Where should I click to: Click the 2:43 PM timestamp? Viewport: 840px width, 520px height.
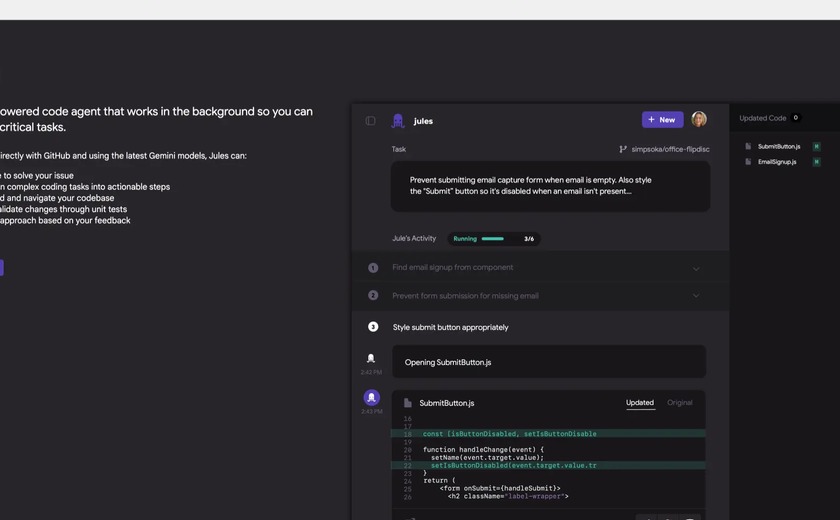(371, 412)
